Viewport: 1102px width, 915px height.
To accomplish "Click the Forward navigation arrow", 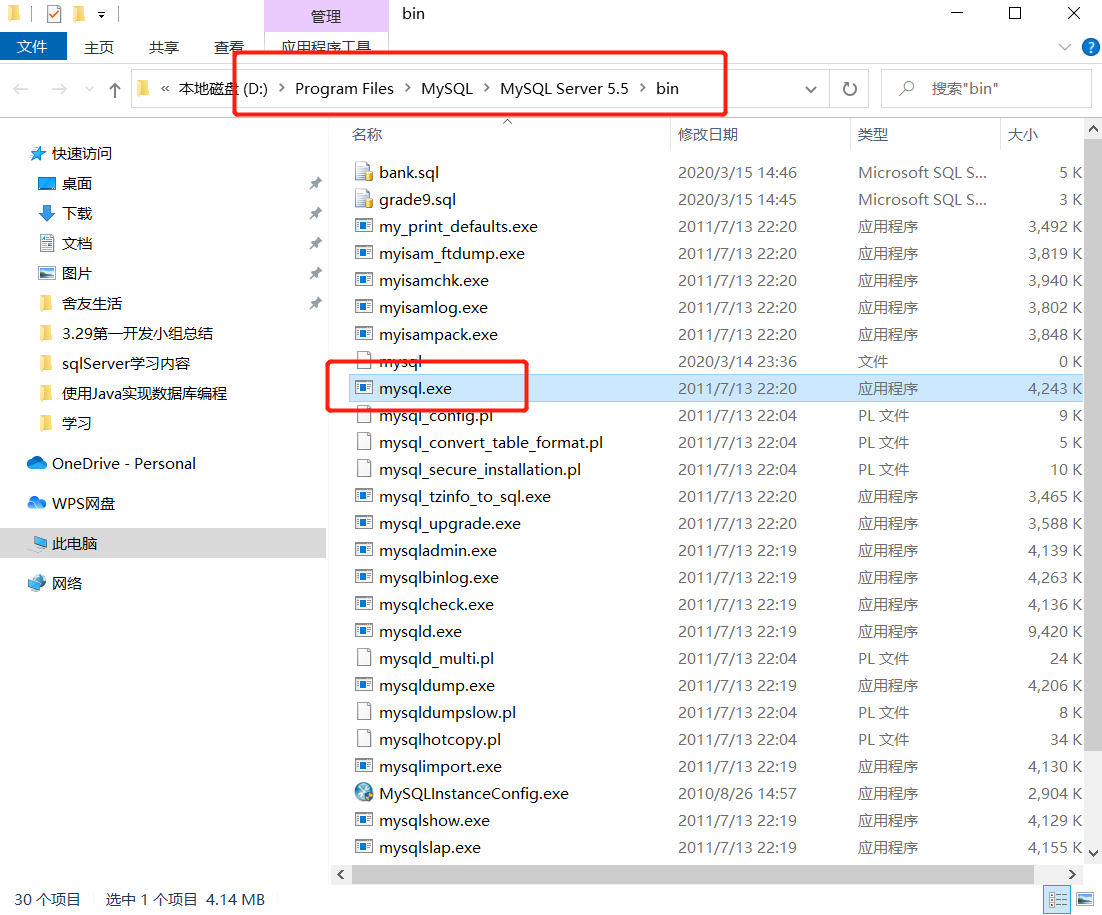I will [x=60, y=89].
